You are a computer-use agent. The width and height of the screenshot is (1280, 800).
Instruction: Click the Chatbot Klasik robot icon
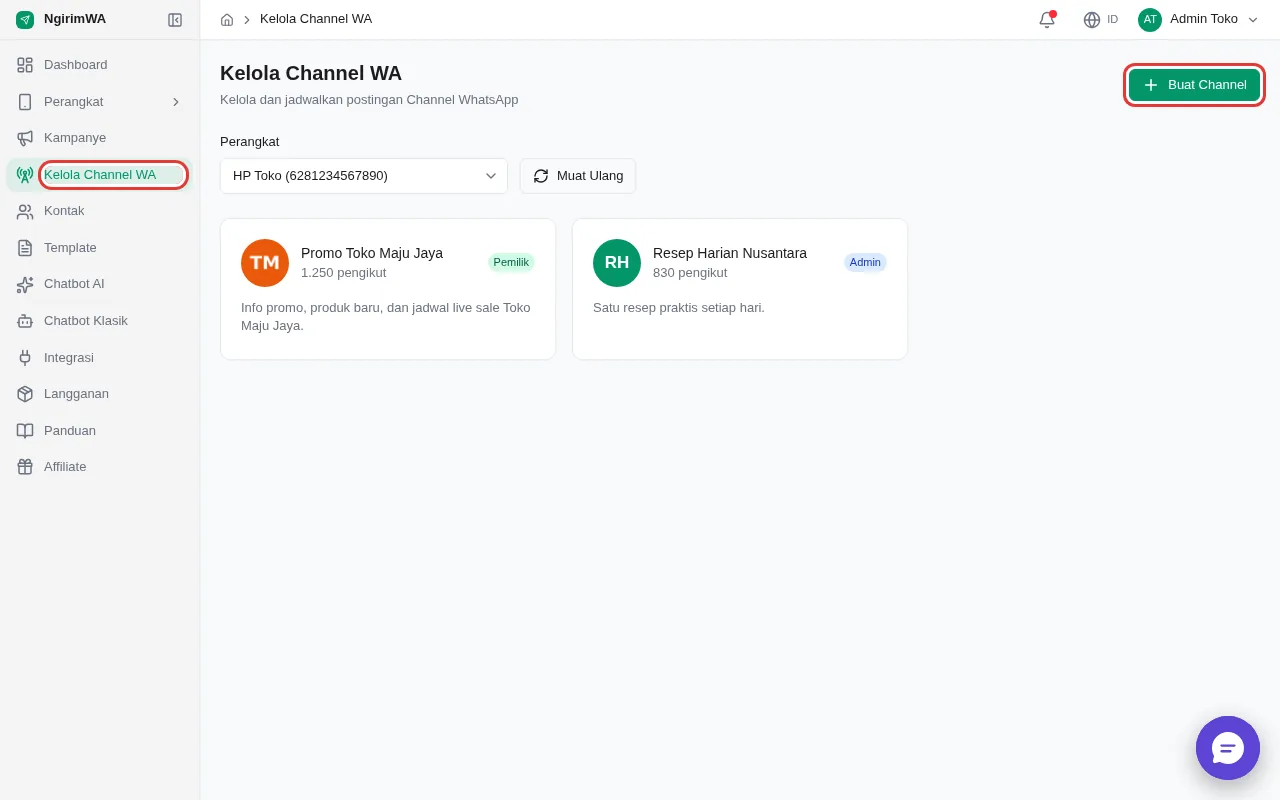[25, 321]
